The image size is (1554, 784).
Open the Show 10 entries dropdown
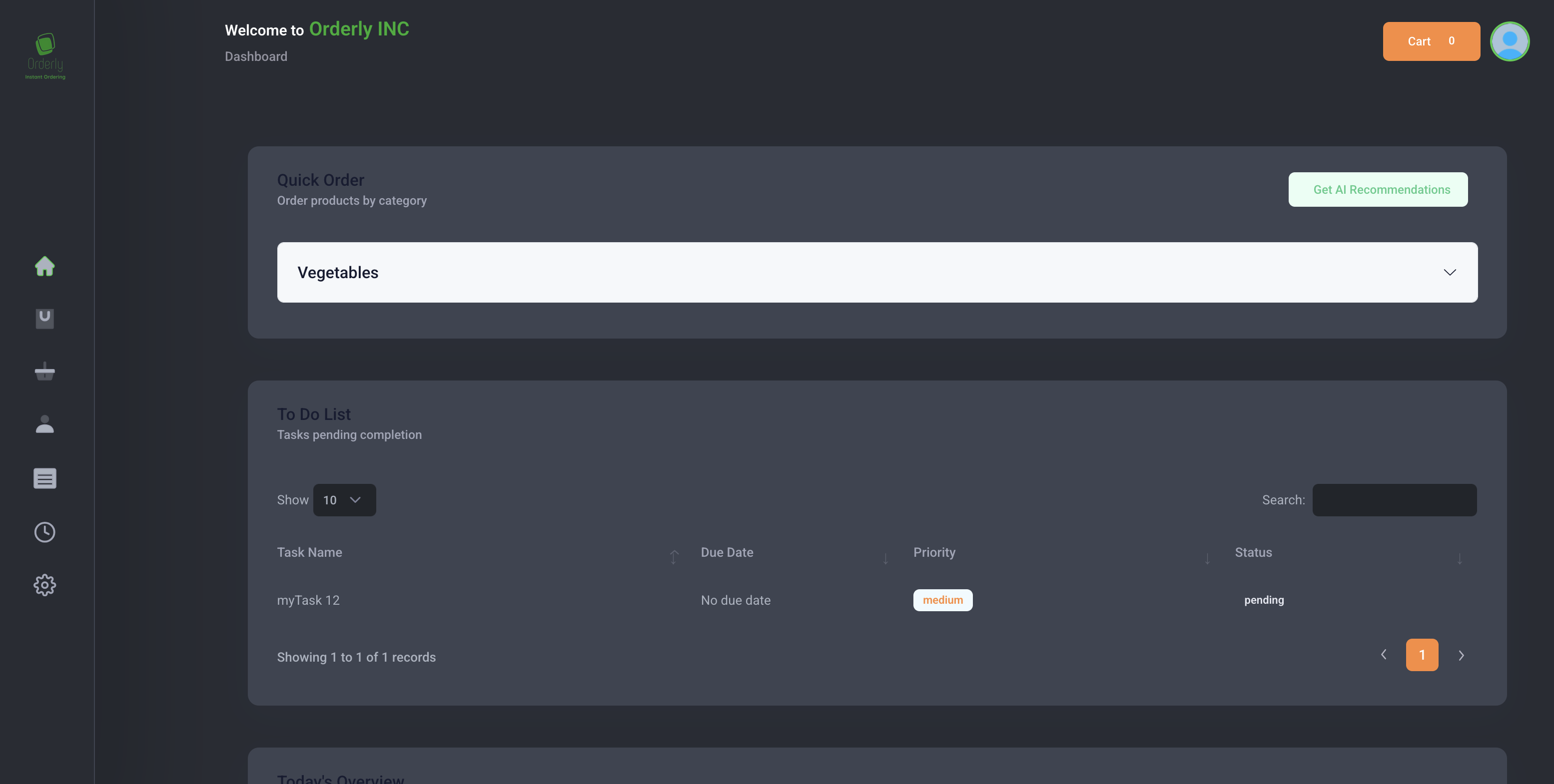[344, 500]
